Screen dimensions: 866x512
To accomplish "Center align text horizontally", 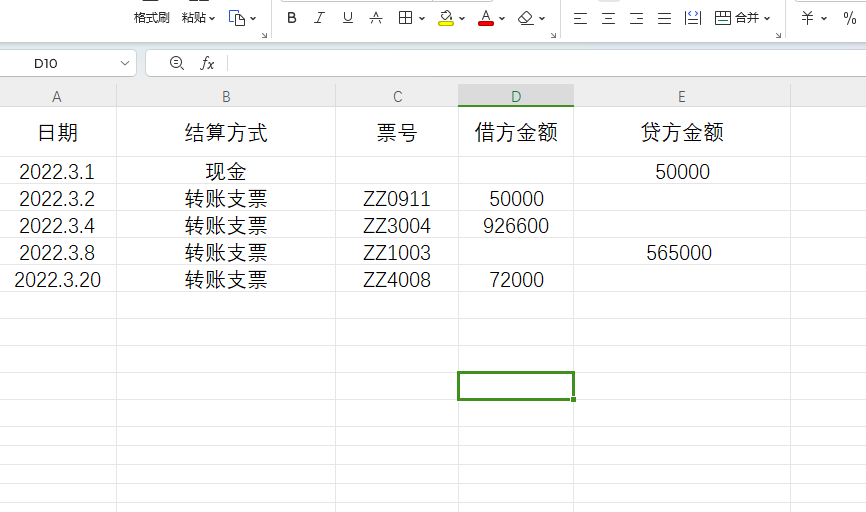I will click(x=609, y=18).
